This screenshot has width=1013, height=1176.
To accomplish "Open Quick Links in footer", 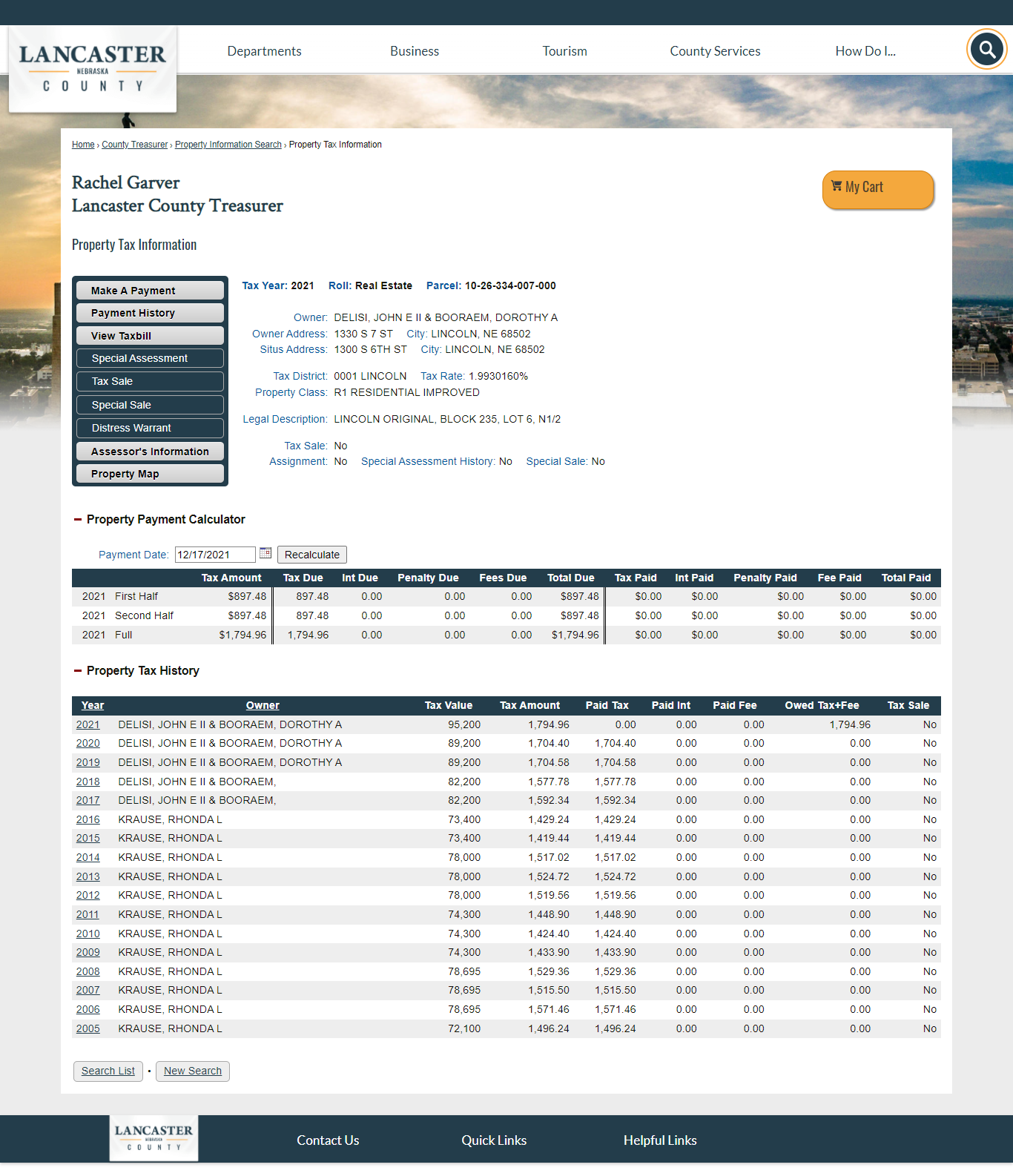I will (x=494, y=1140).
